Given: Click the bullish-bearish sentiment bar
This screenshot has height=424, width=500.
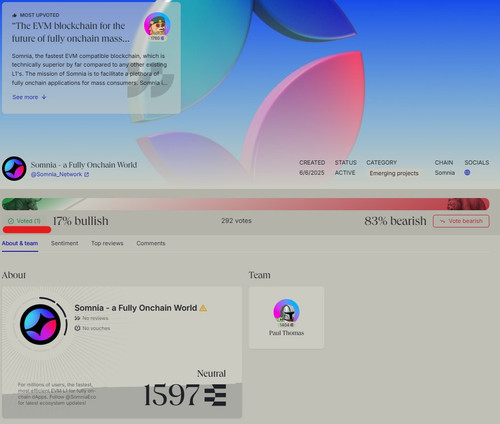Looking at the screenshot, I should coord(246,204).
